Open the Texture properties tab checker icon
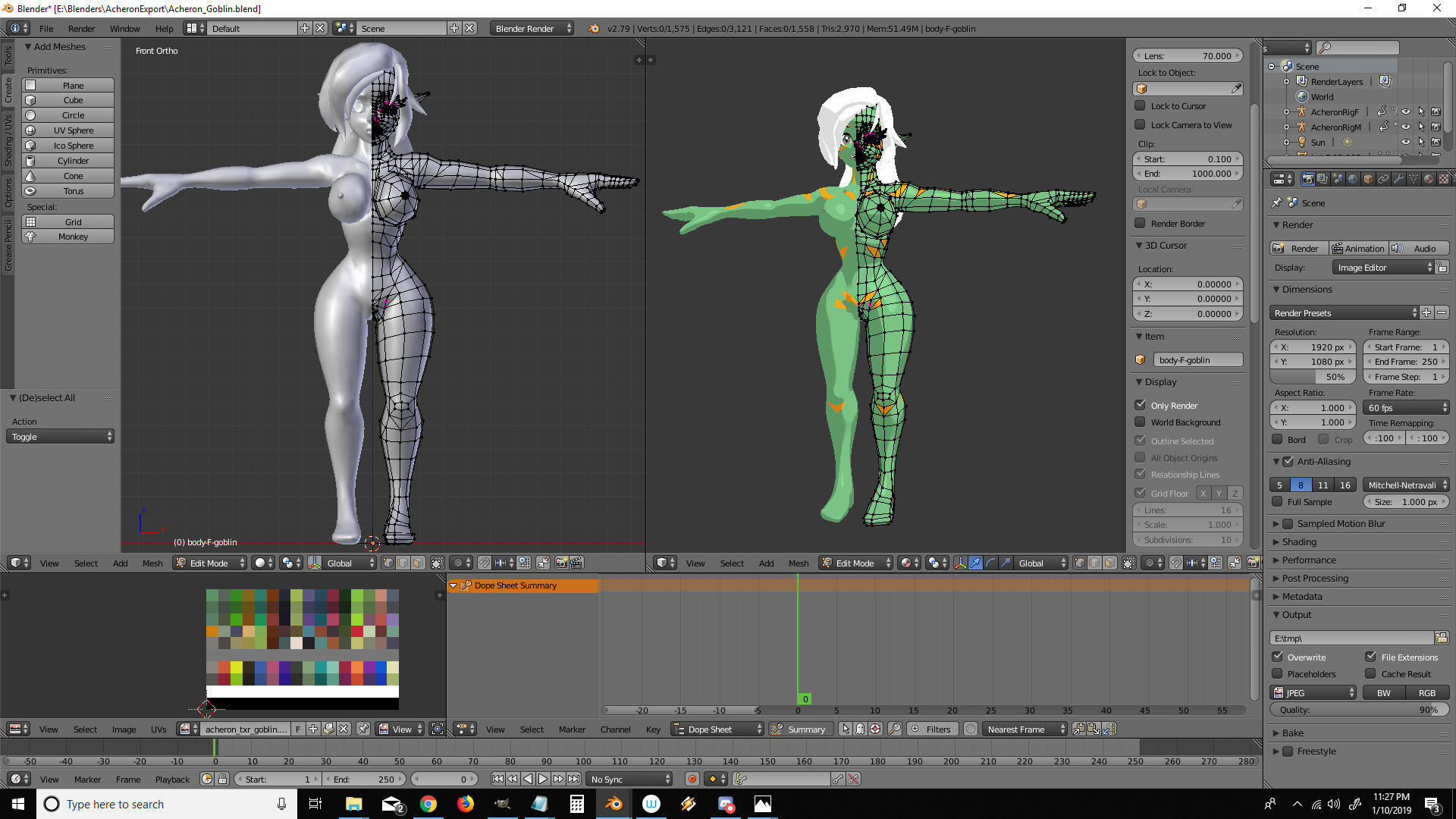Screen dimensions: 1456x819 coord(1444,179)
